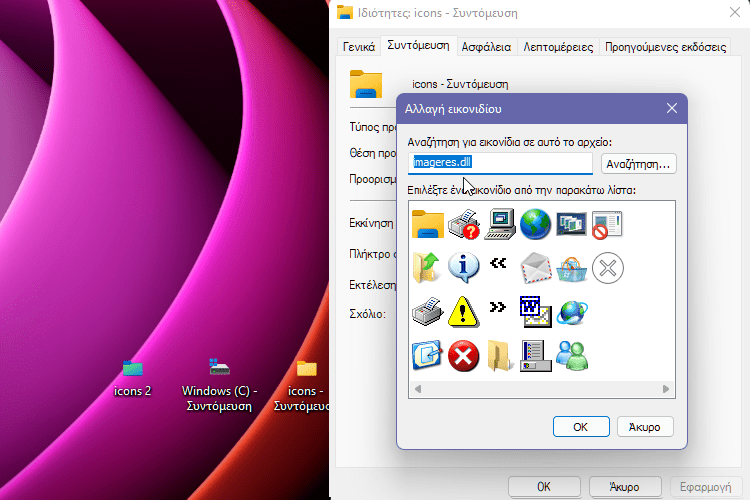Select the yellow warning triangle icon
Screen dimensions: 750x500
463,311
